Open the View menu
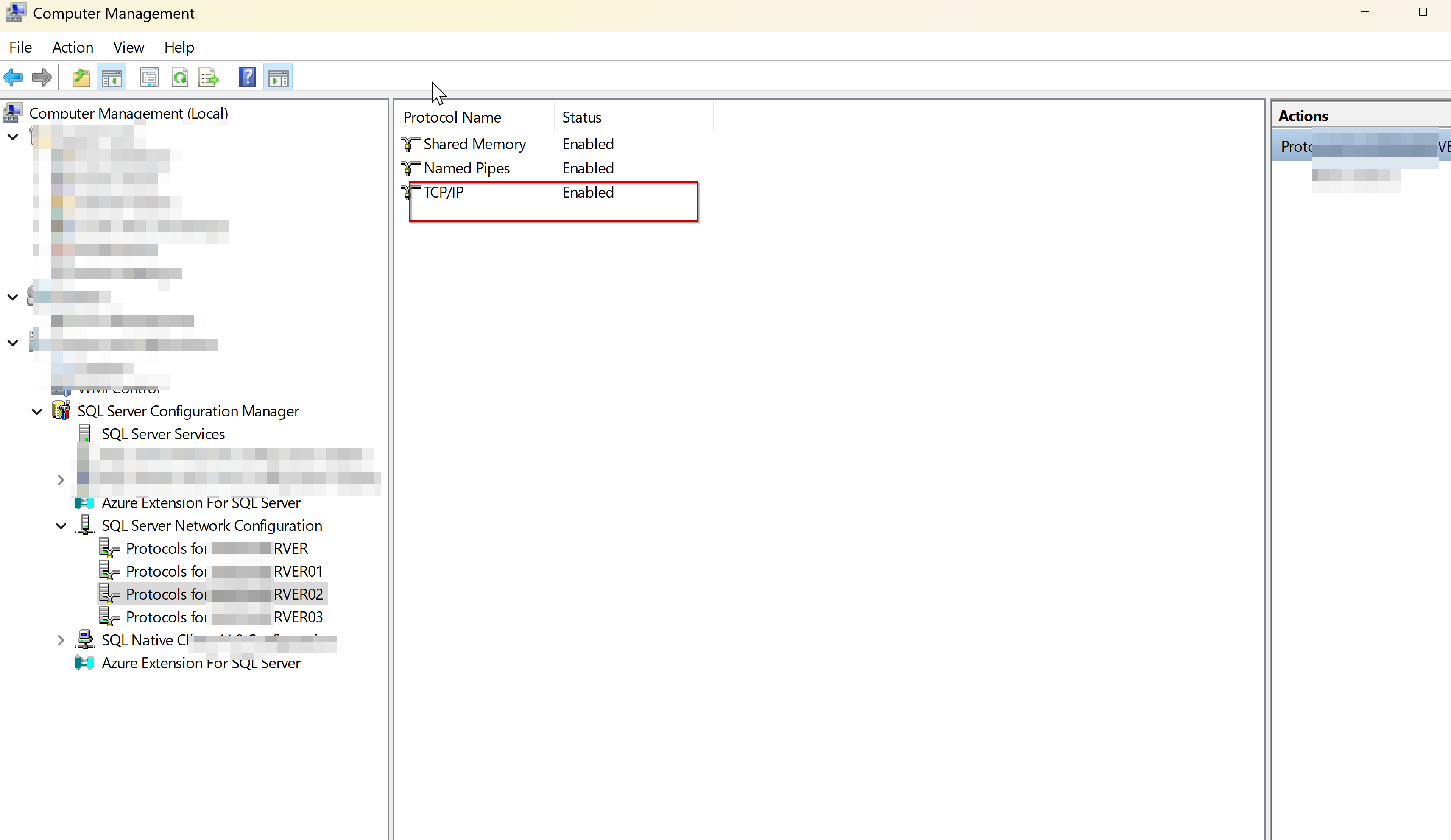This screenshot has width=1451, height=840. 128,47
